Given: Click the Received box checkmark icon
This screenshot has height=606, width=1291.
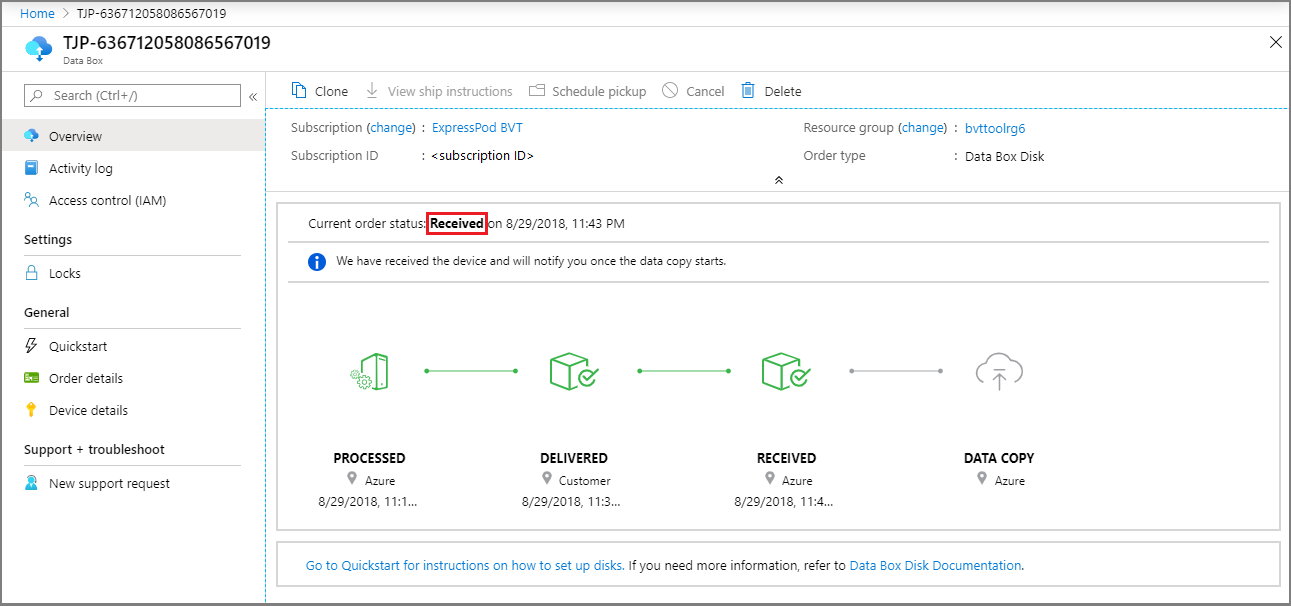Looking at the screenshot, I should (786, 371).
